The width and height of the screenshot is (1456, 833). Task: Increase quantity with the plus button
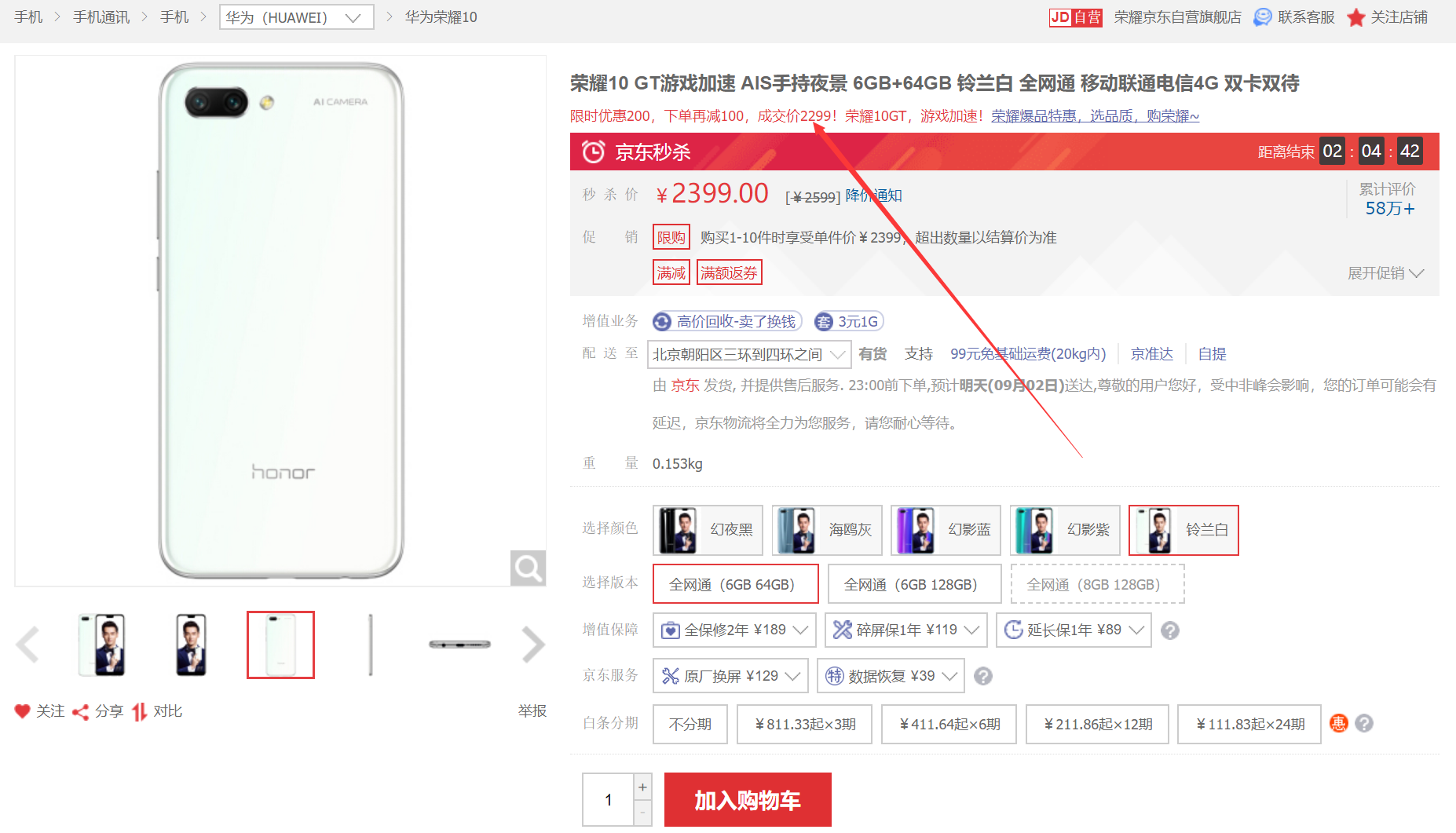pyautogui.click(x=642, y=787)
